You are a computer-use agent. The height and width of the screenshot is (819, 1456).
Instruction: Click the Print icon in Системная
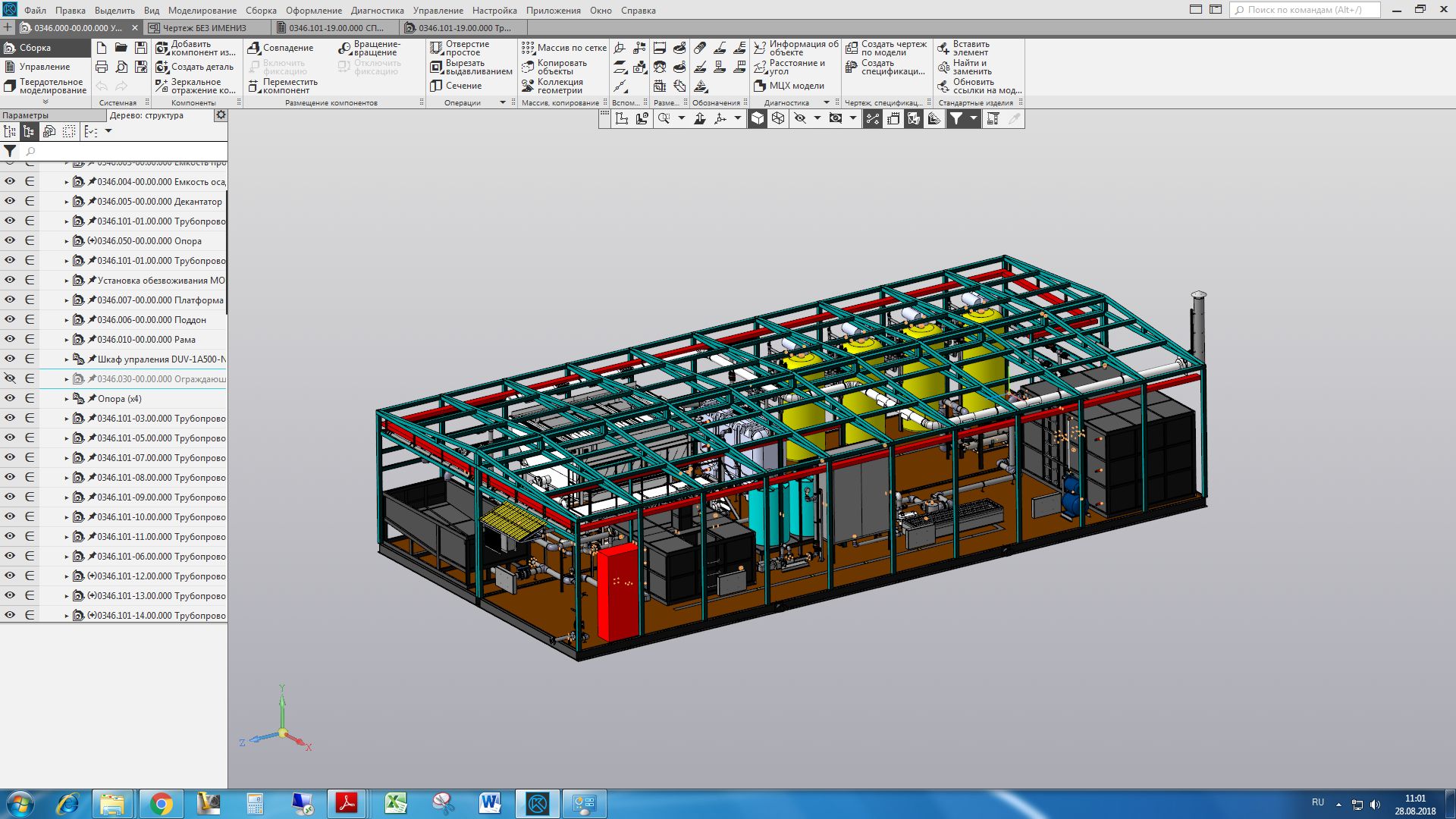click(x=102, y=67)
